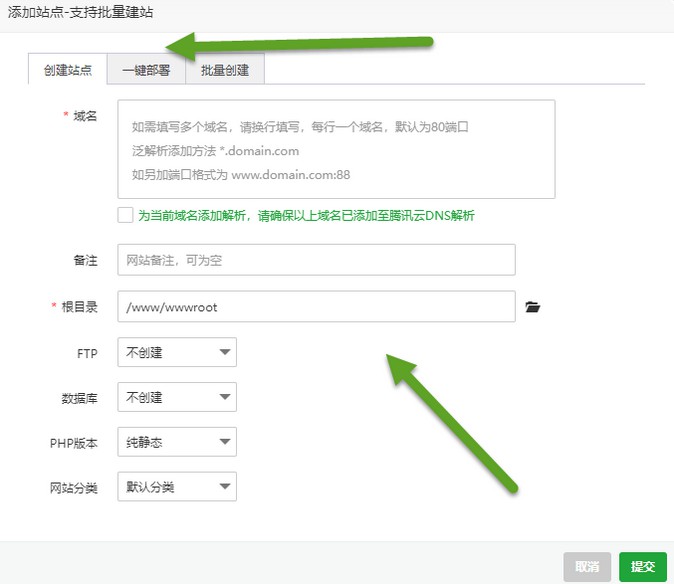Click the PHP版本 field label
674x584 pixels.
point(74,443)
